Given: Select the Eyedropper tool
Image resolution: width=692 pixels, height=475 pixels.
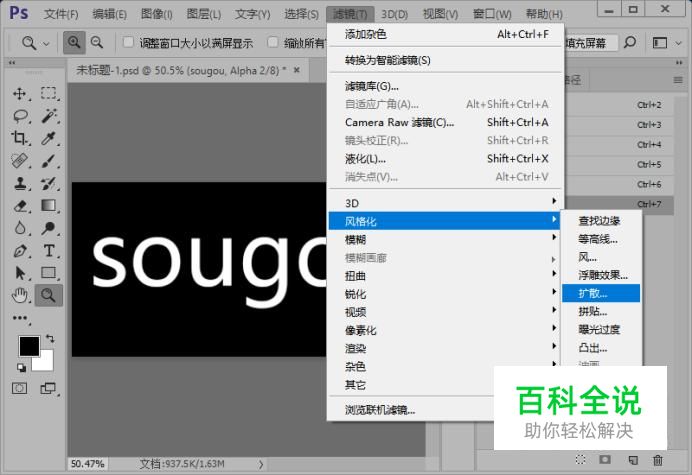Looking at the screenshot, I should coord(49,138).
